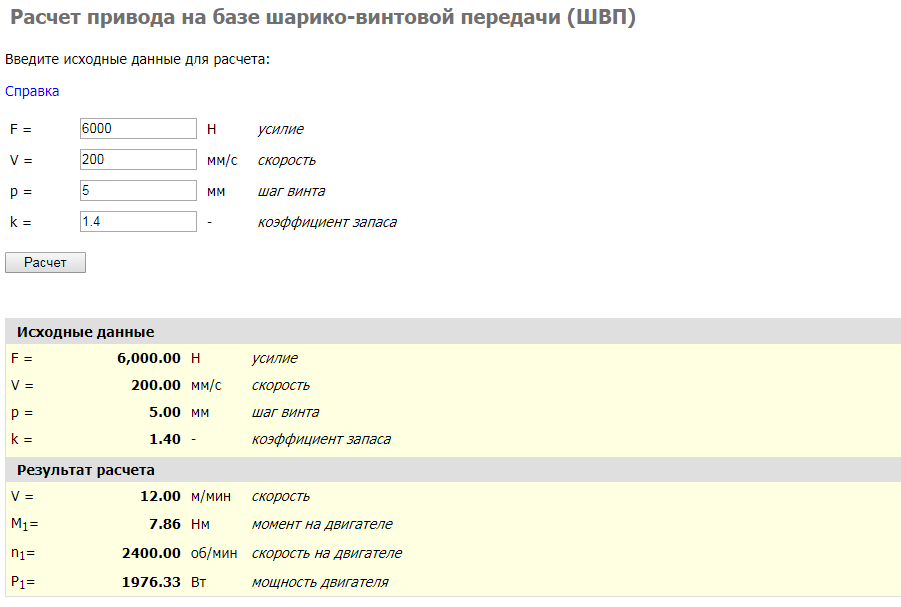
Task: Click the page title about ШВП
Action: pyautogui.click(x=322, y=18)
